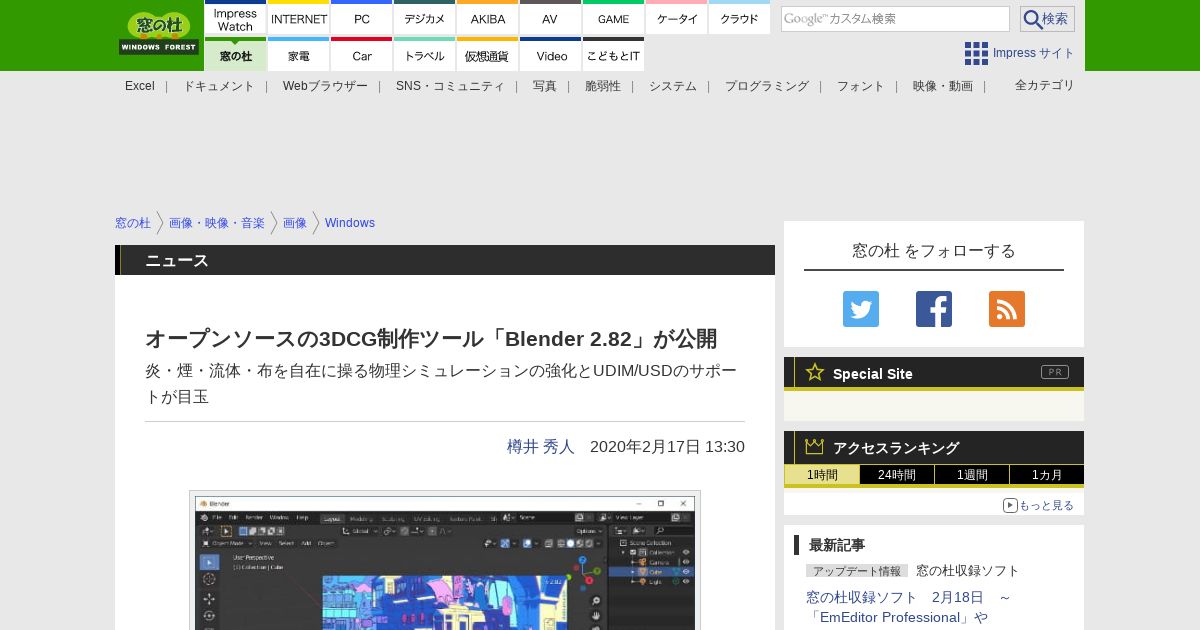Open the こどもとIT site tab
This screenshot has height=630, width=1200.
pyautogui.click(x=614, y=55)
